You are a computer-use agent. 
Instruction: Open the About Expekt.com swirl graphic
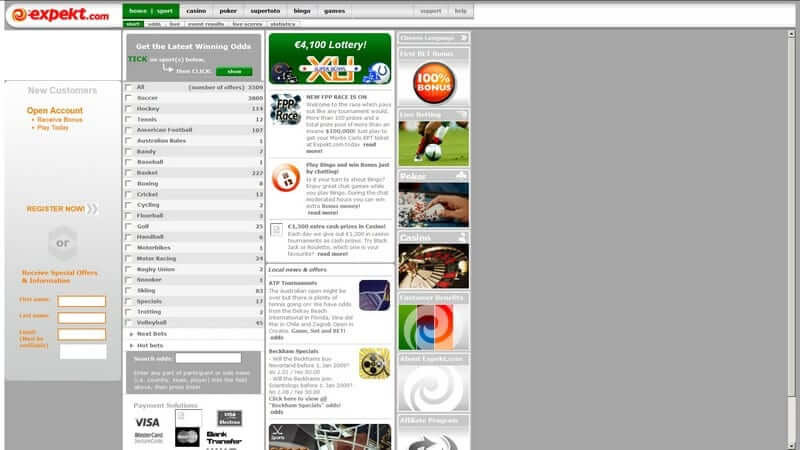pyautogui.click(x=434, y=388)
